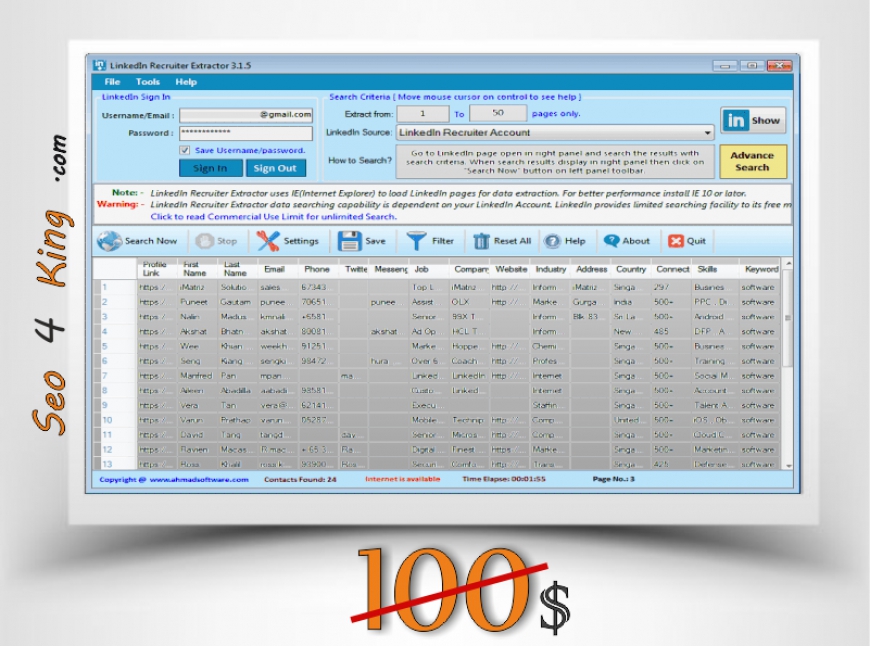Open the Commercial Use Limit link
This screenshot has width=870, height=646.
[274, 216]
